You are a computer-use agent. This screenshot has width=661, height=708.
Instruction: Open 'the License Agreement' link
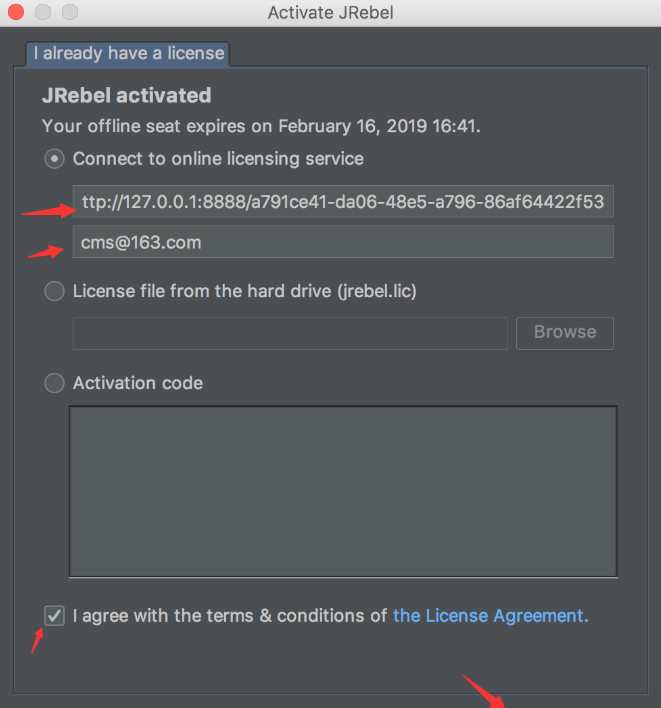(x=490, y=616)
